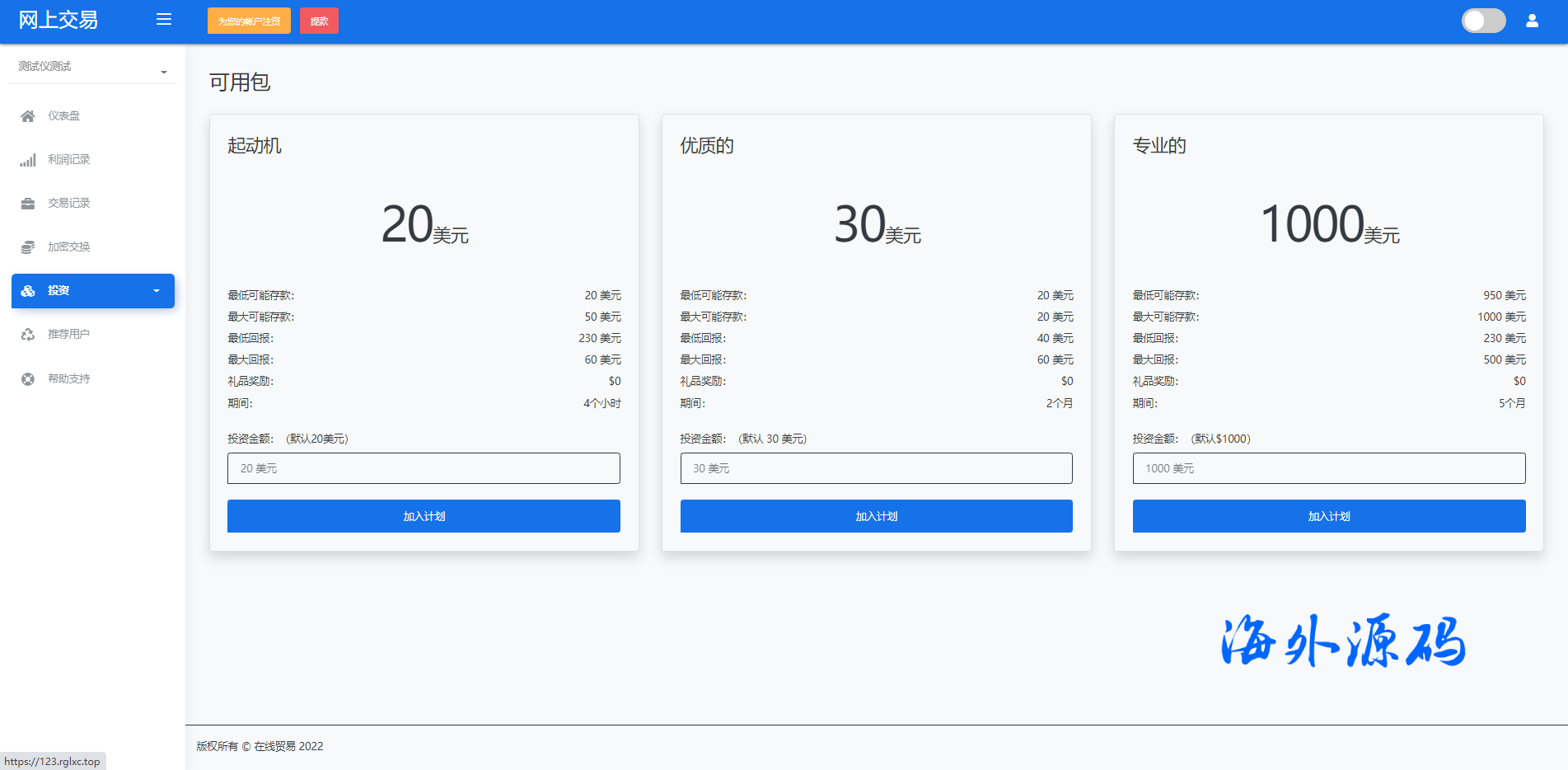
Task: Click the briefcase icon for 交易记录
Action: 28,204
